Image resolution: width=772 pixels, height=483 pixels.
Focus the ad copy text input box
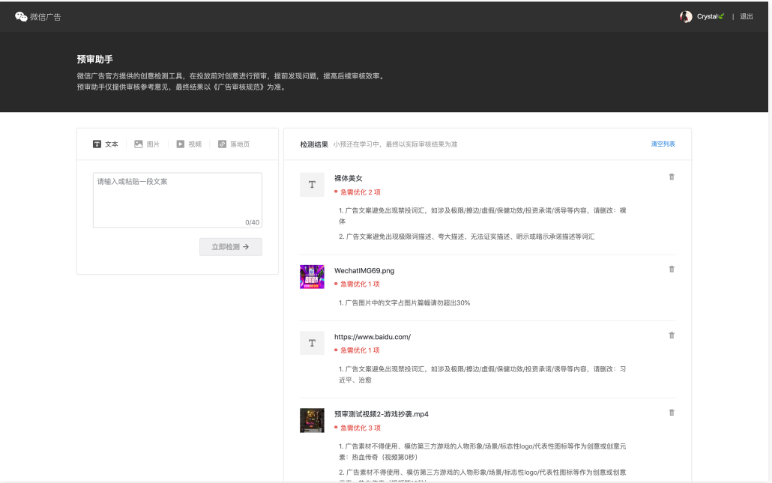pos(177,200)
